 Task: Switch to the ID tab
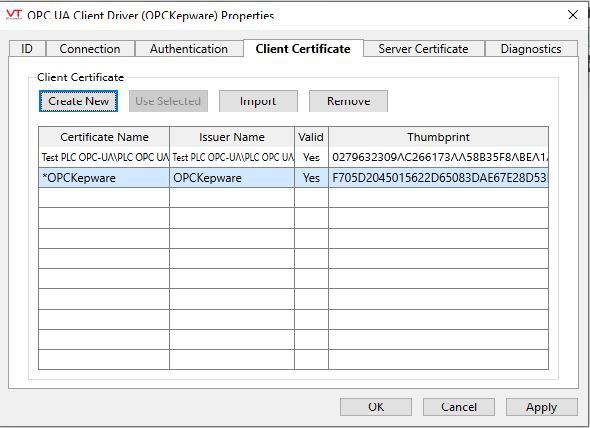(x=27, y=49)
